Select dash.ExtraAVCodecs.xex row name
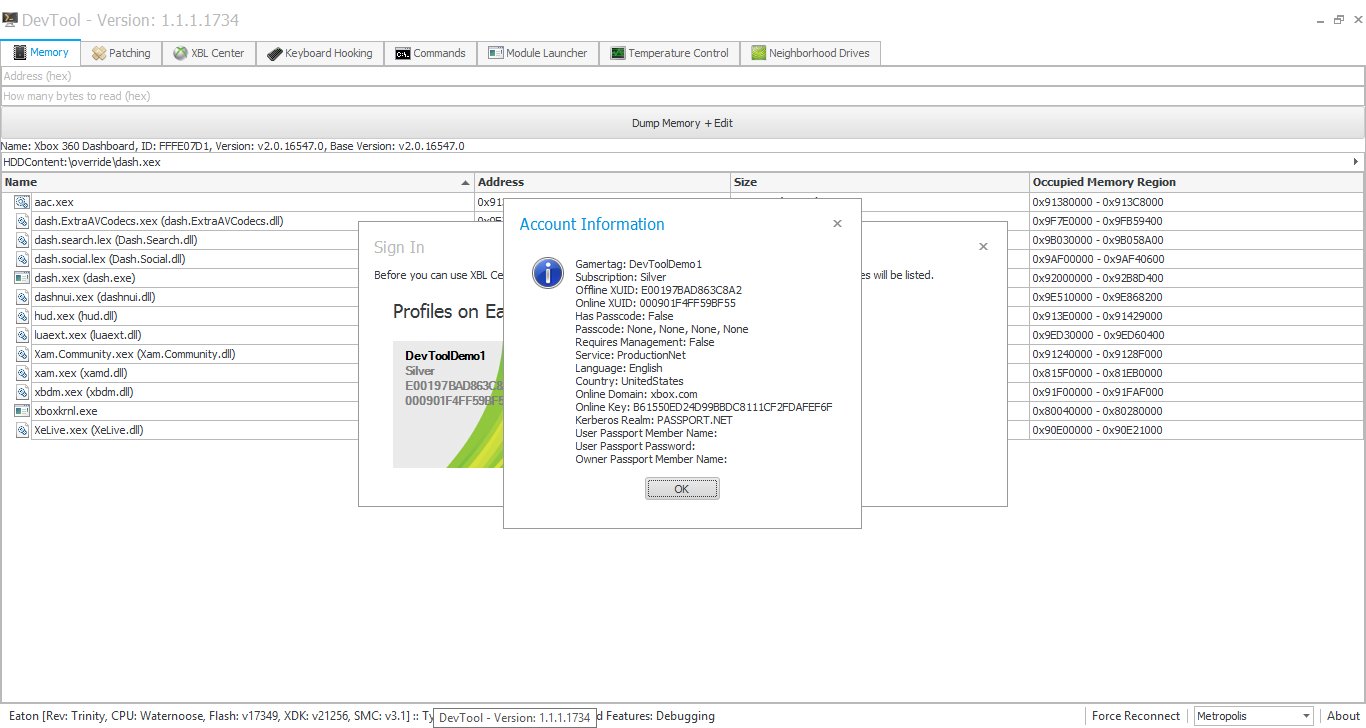Viewport: 1366px width, 728px height. point(159,221)
